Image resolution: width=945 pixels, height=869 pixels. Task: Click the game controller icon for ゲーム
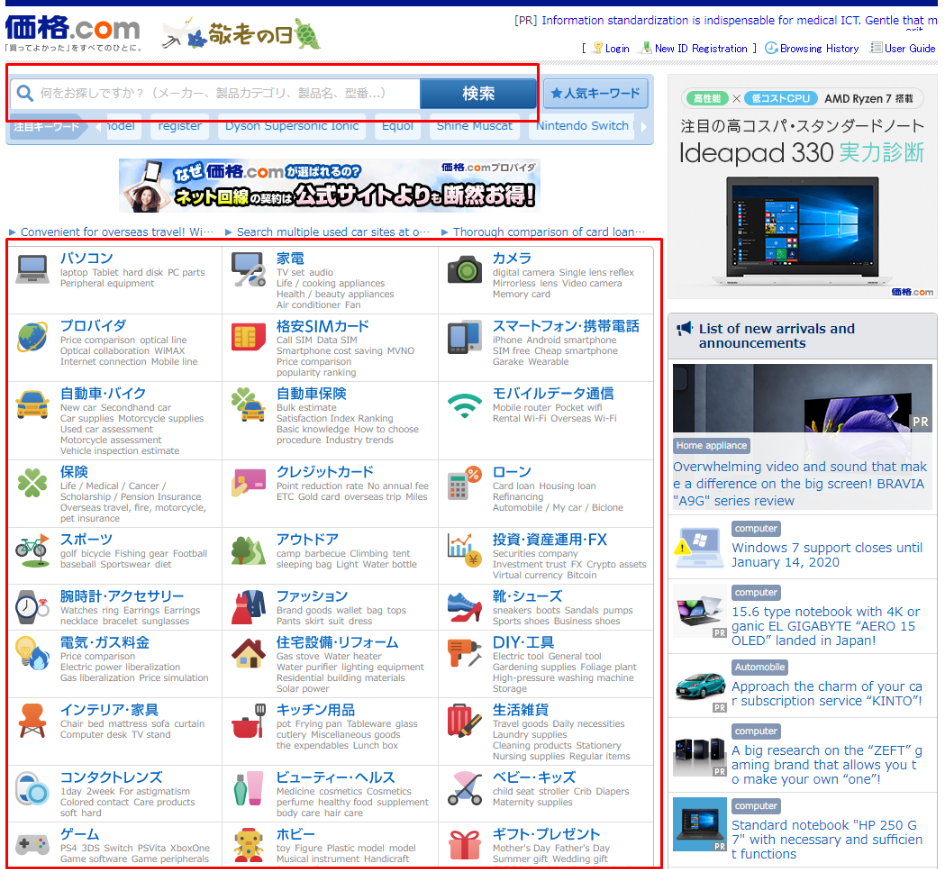(33, 845)
